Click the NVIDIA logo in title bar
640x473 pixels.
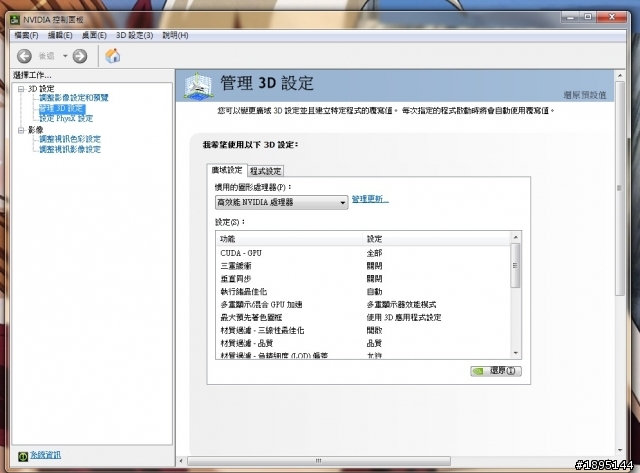15,20
